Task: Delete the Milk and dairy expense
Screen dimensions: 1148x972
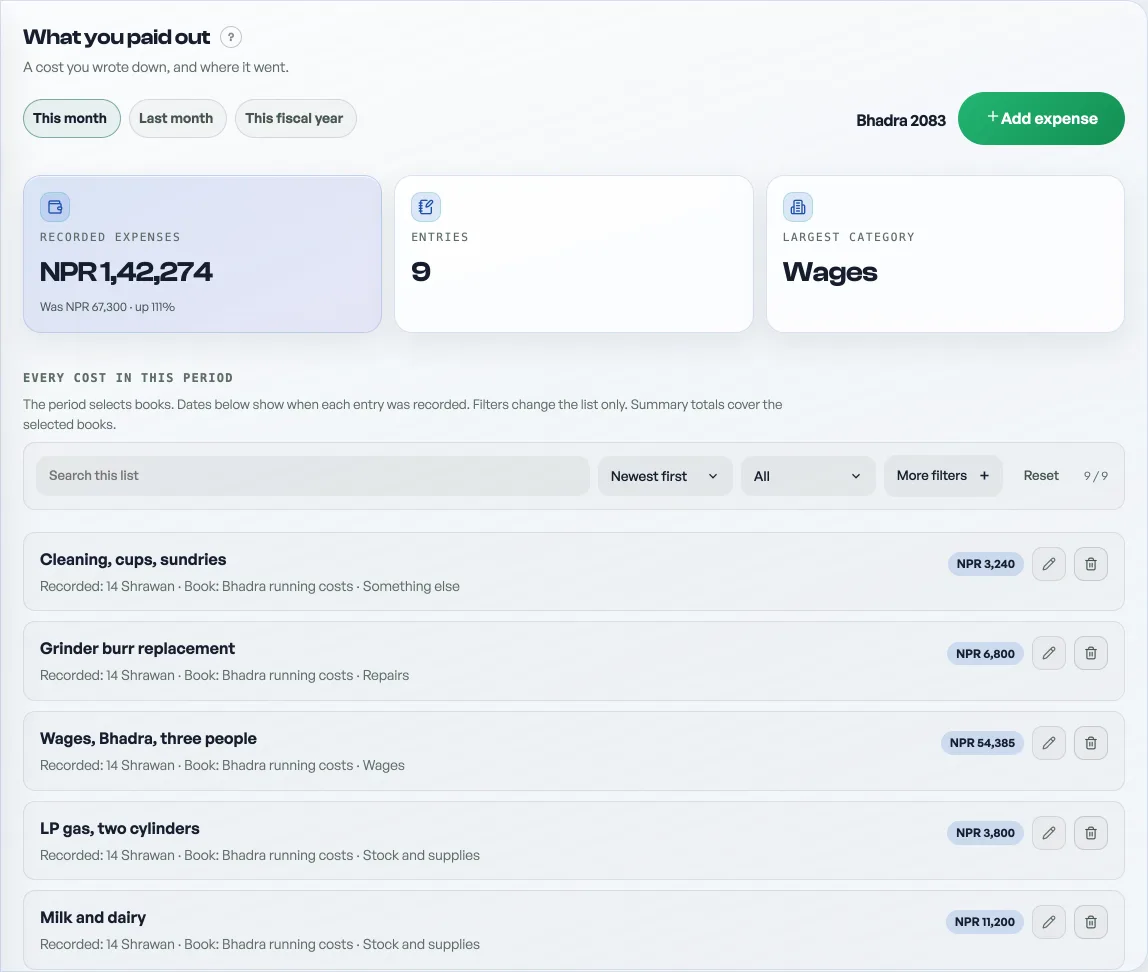Action: coord(1090,922)
